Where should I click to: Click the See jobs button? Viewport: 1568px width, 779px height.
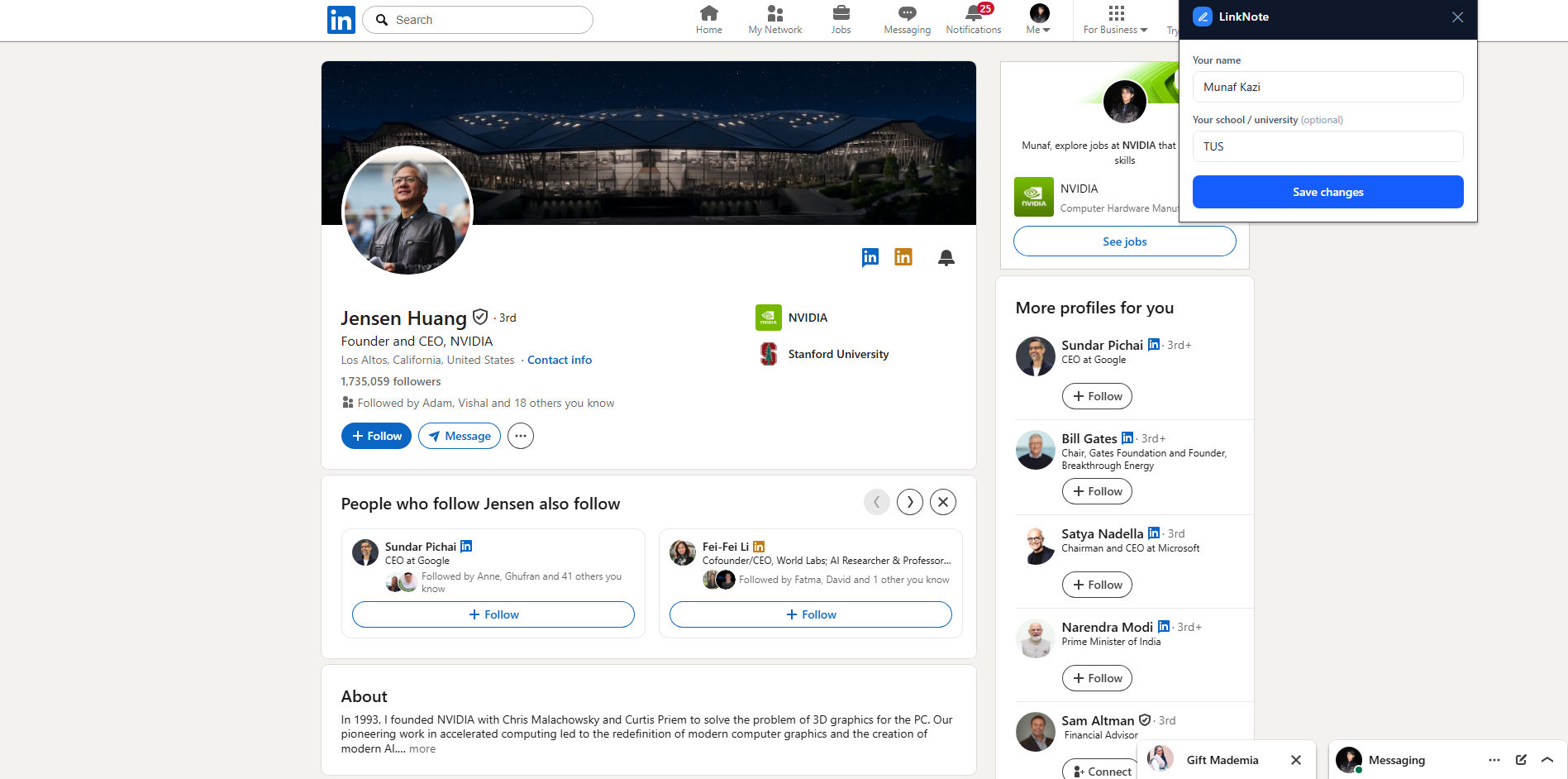[1125, 241]
